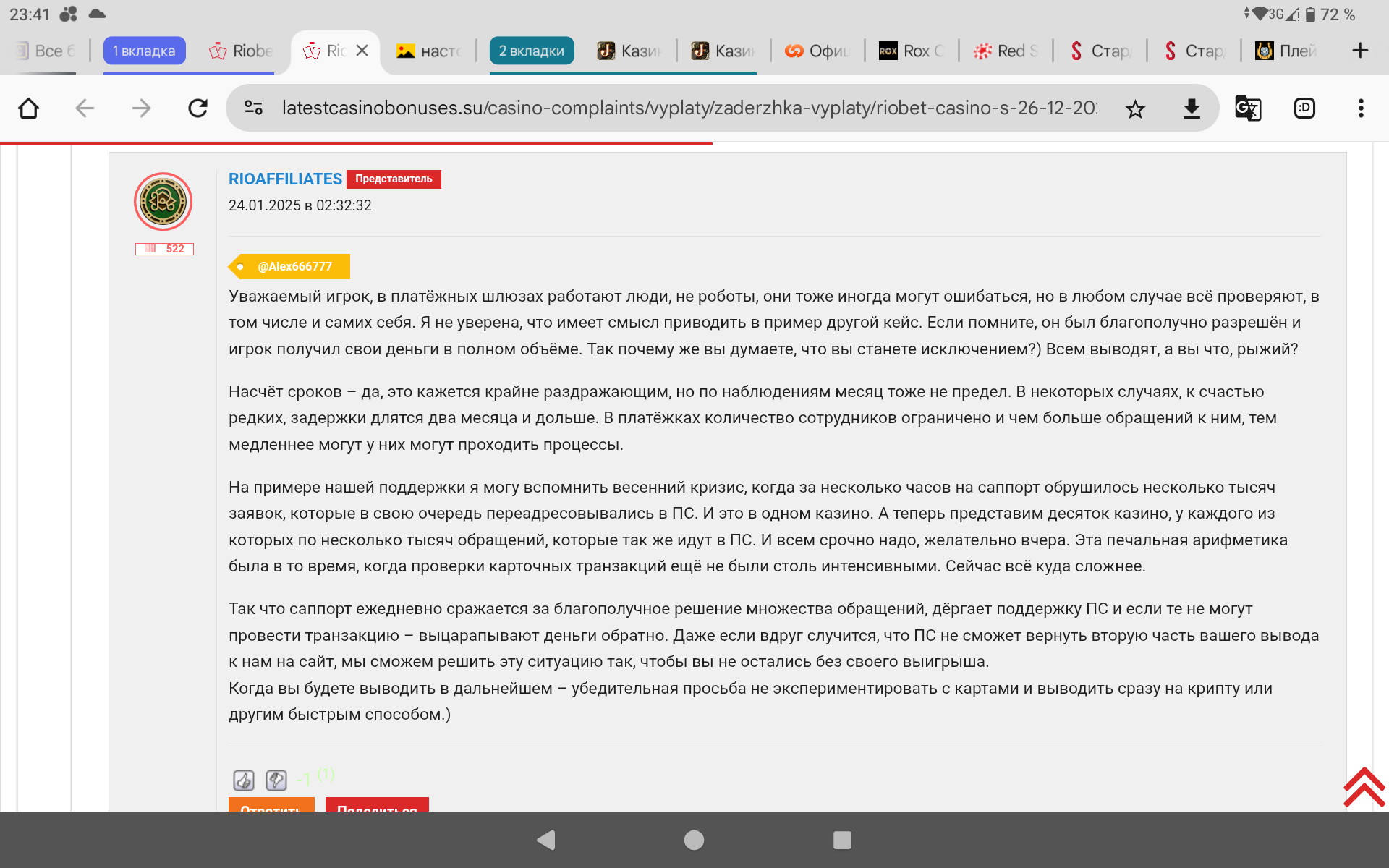This screenshot has width=1389, height=868.
Task: Tap the download icon in toolbar
Action: 1191,109
